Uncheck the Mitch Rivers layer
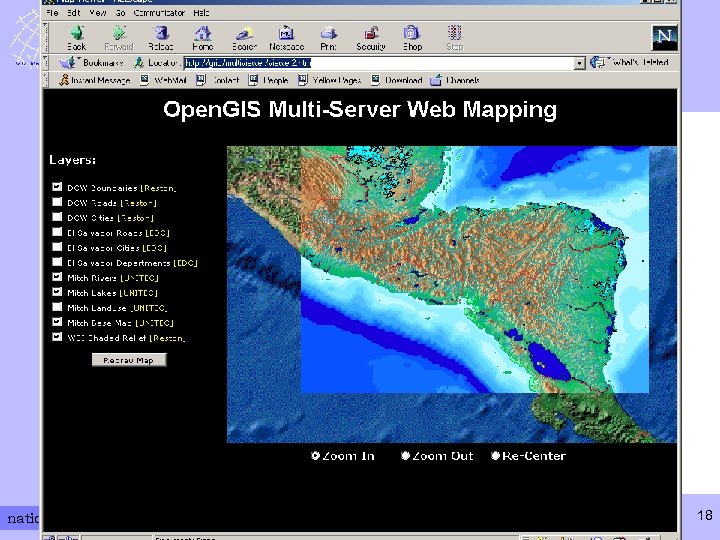The width and height of the screenshot is (720, 540). pyautogui.click(x=57, y=277)
